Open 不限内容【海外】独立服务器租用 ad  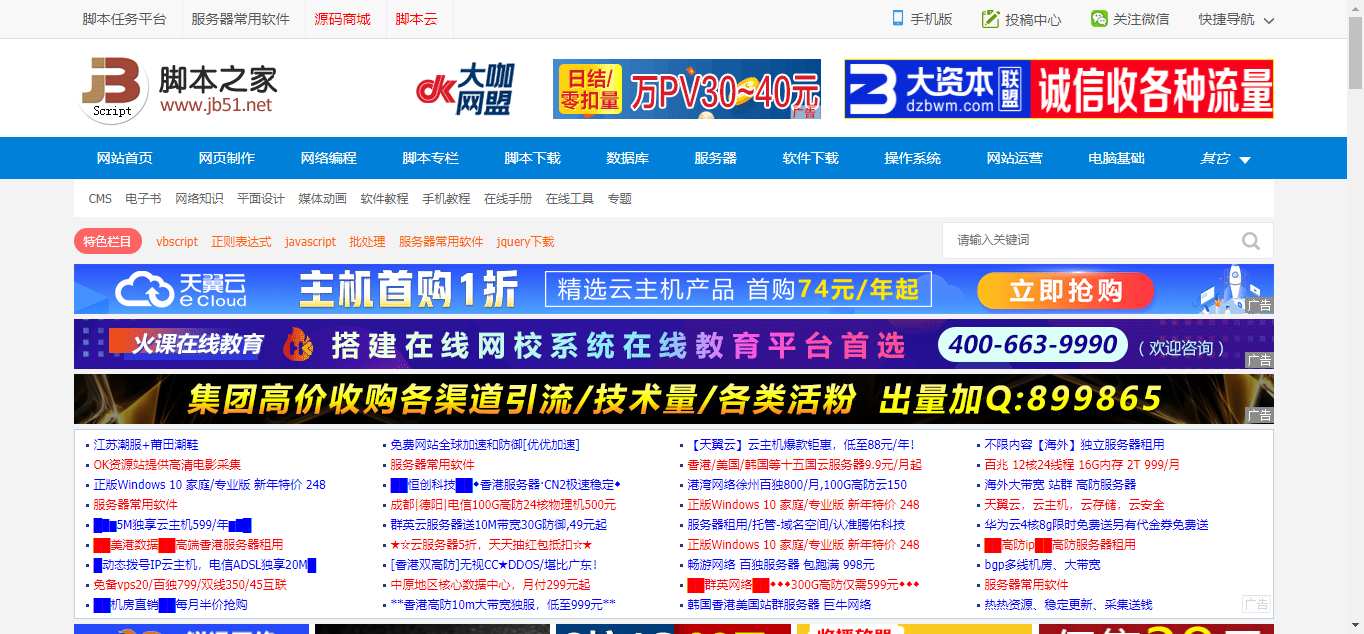(x=1074, y=444)
